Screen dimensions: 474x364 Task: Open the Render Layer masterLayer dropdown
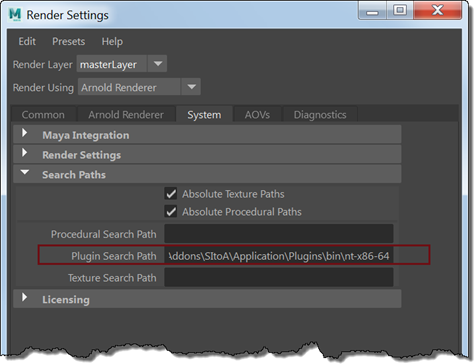(122, 64)
